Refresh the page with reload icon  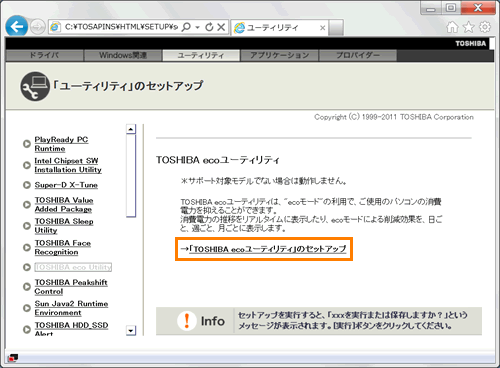[209, 27]
